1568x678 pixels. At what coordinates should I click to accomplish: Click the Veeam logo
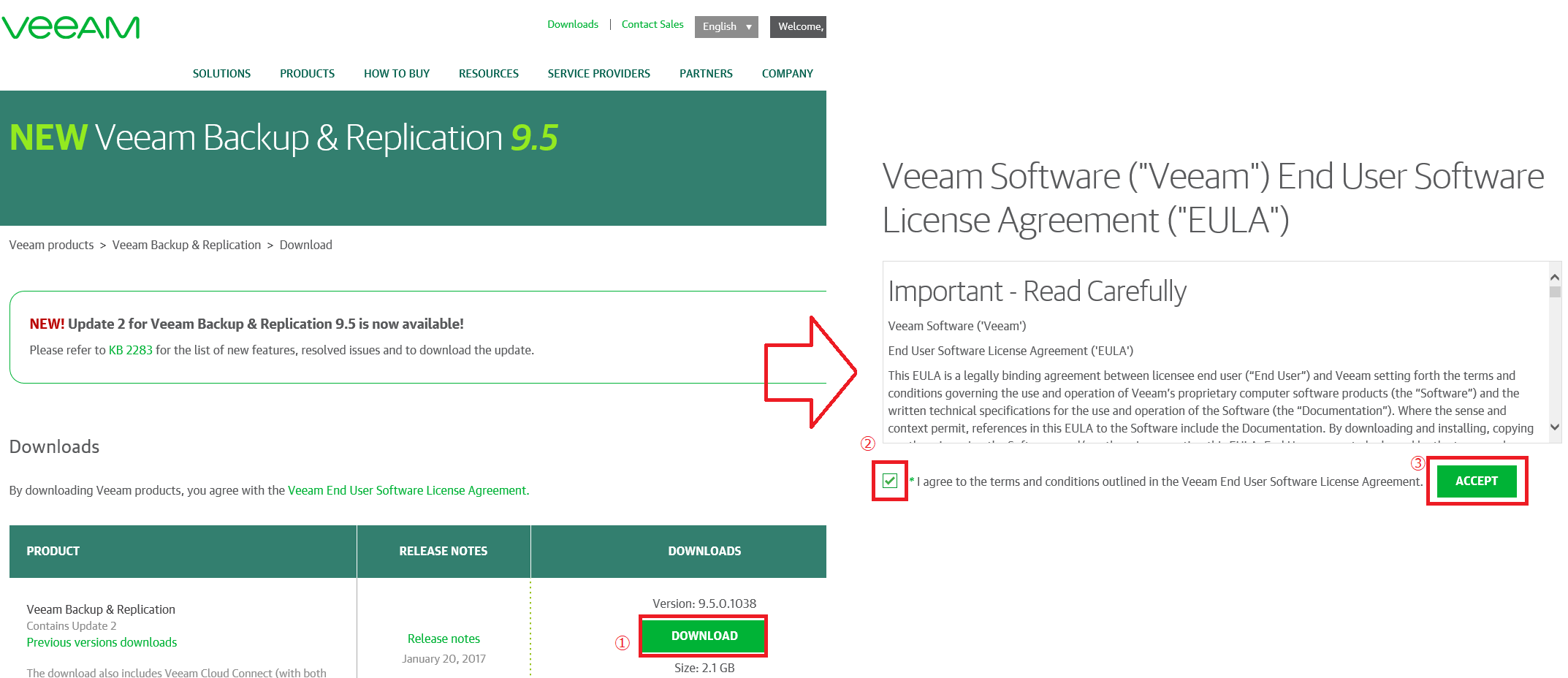coord(71,28)
